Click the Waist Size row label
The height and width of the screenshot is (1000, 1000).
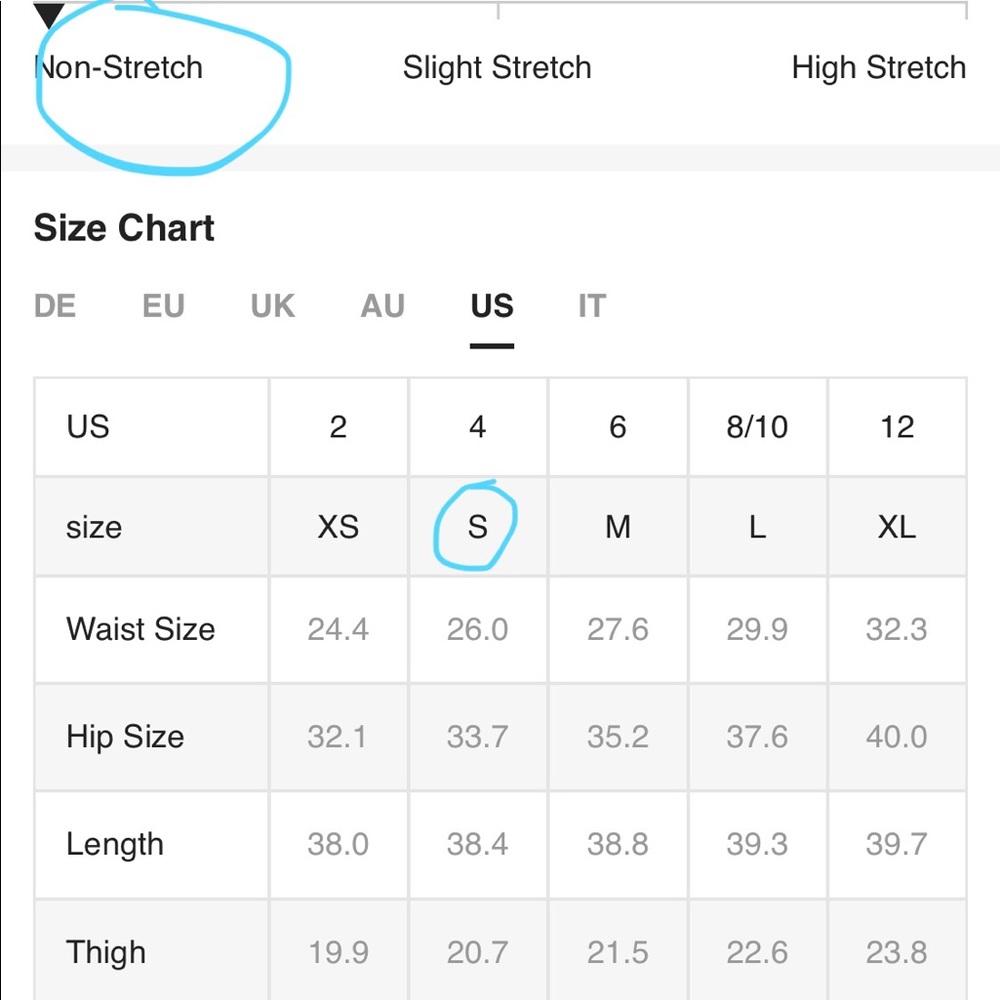pyautogui.click(x=141, y=629)
